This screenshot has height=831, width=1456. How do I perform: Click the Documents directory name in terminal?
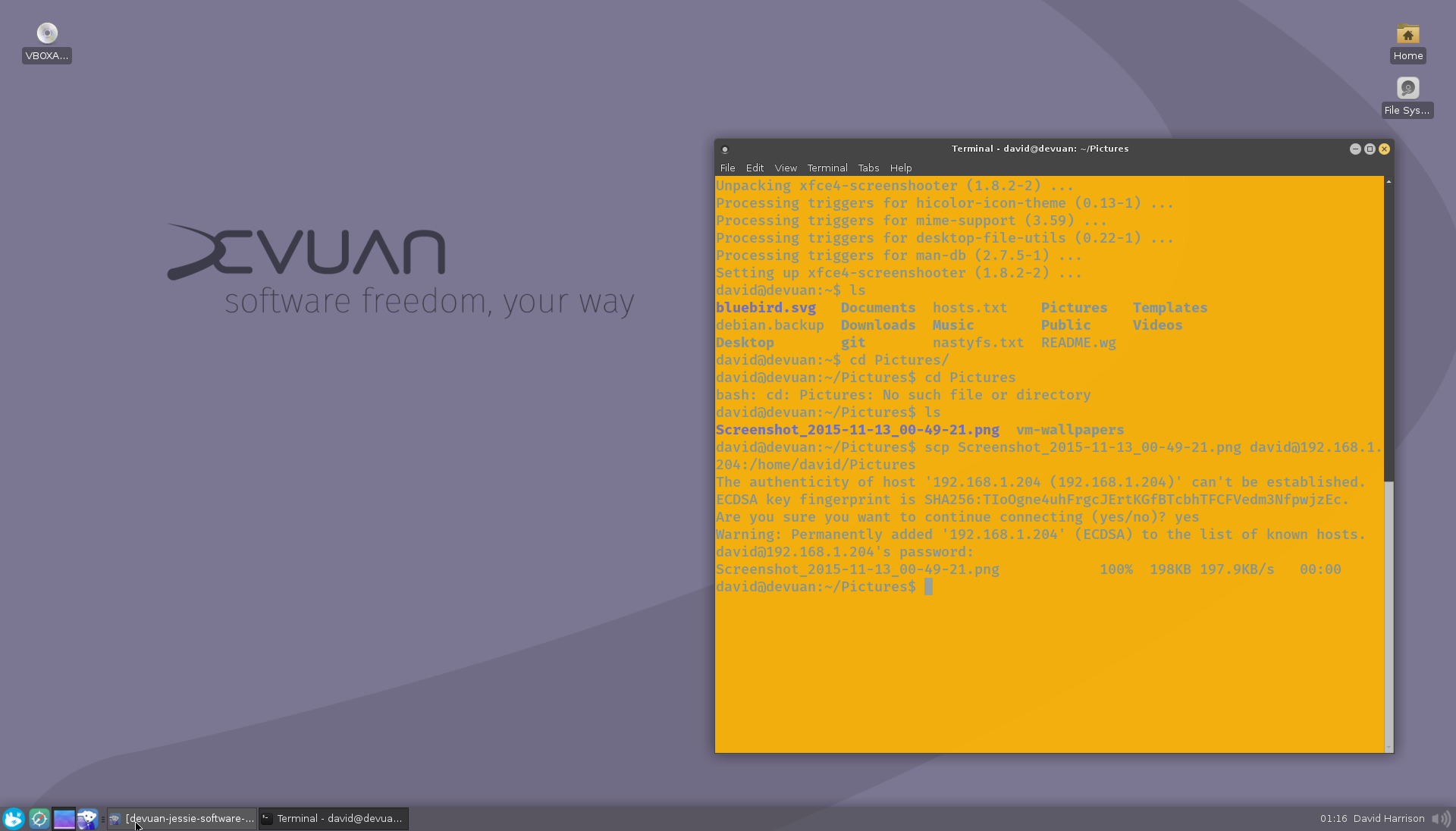(878, 308)
